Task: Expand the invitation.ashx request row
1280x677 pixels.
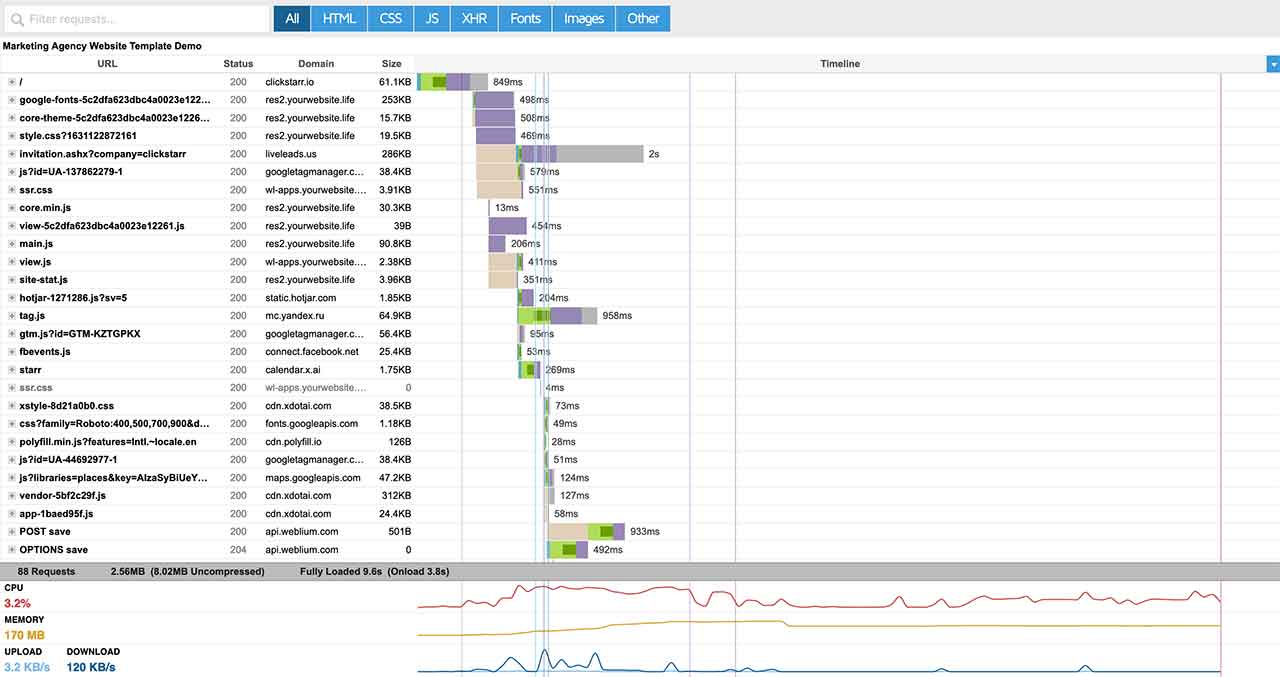Action: click(12, 154)
